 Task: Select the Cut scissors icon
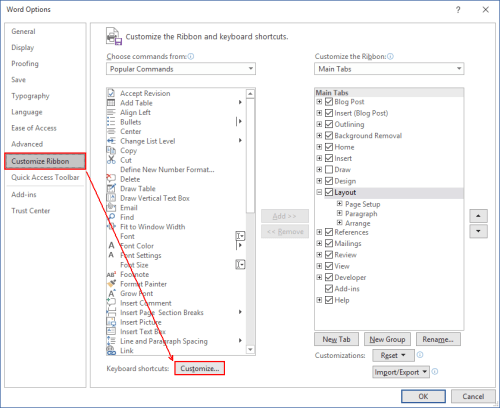111,160
